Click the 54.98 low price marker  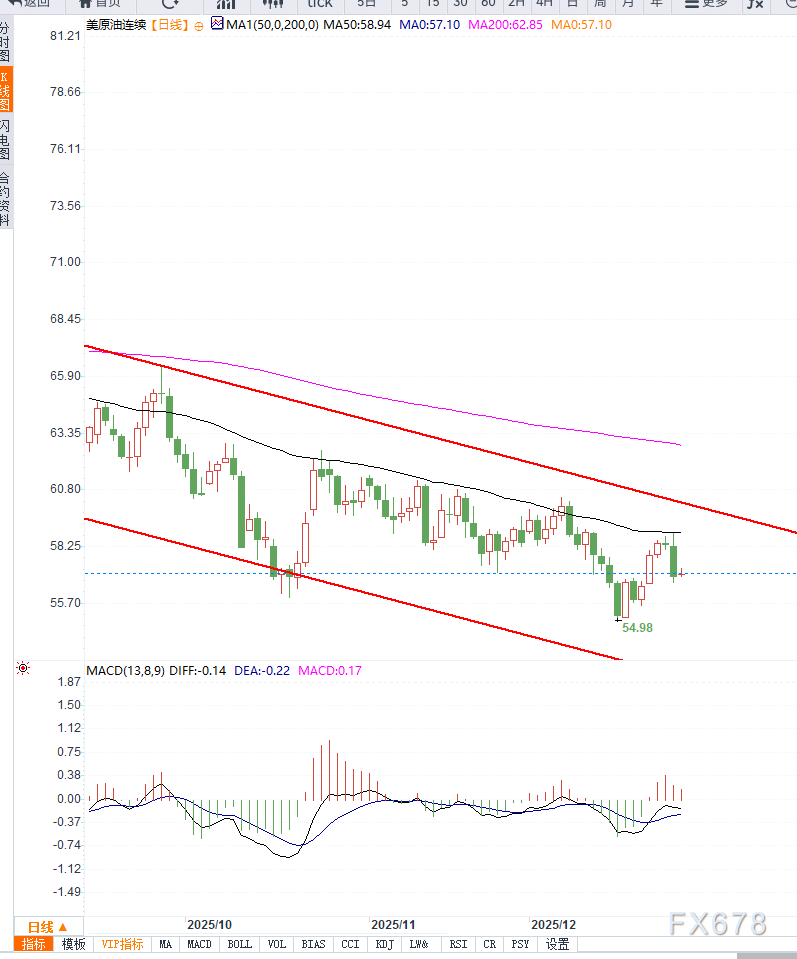point(637,628)
